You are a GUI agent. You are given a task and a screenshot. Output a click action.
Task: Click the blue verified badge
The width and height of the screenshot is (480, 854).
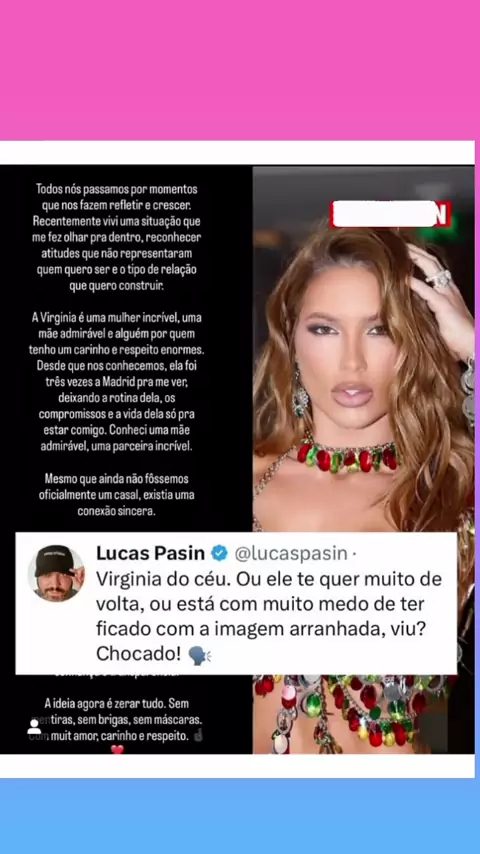coord(219,553)
